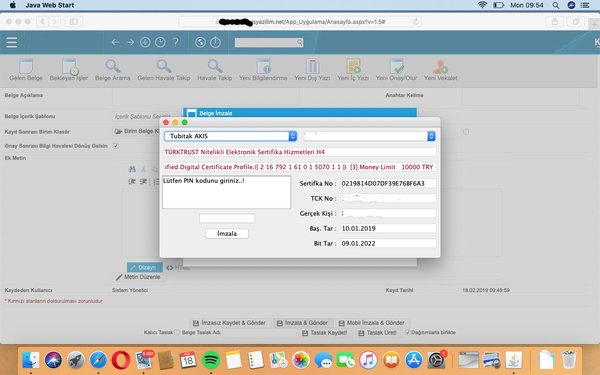The image size is (600, 375).
Task: Click the clock history icon in blue toolbar
Action: point(160,42)
